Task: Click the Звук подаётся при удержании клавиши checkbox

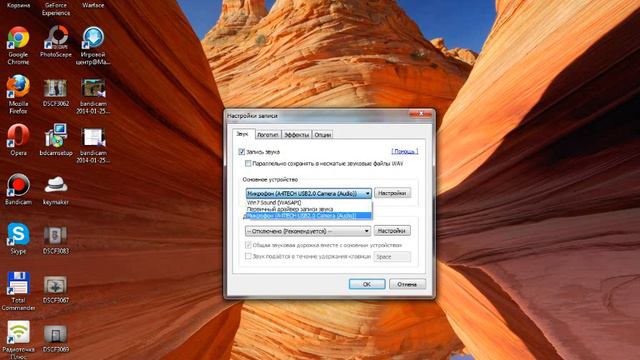Action: click(248, 256)
